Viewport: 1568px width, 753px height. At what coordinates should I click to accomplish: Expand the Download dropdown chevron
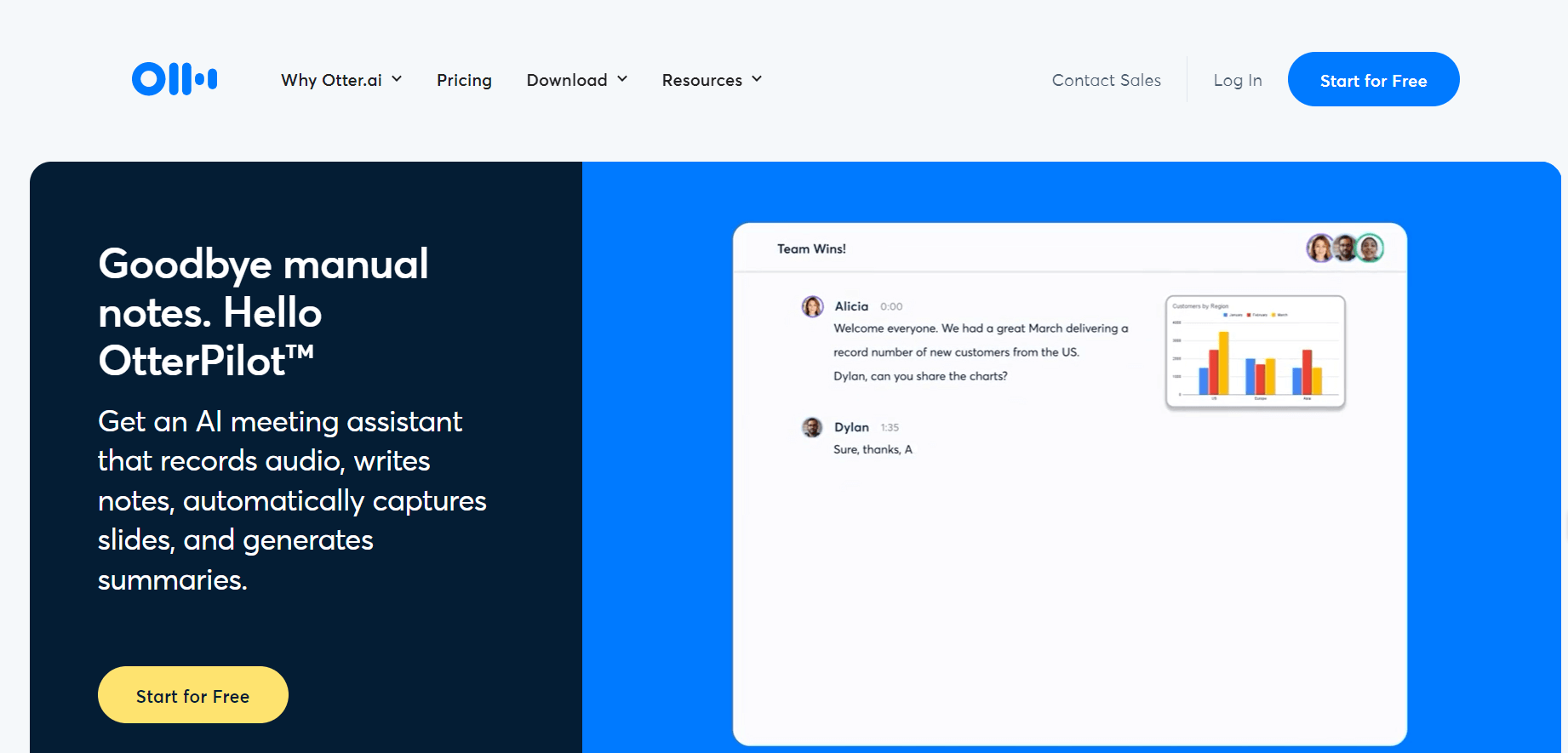pyautogui.click(x=622, y=79)
